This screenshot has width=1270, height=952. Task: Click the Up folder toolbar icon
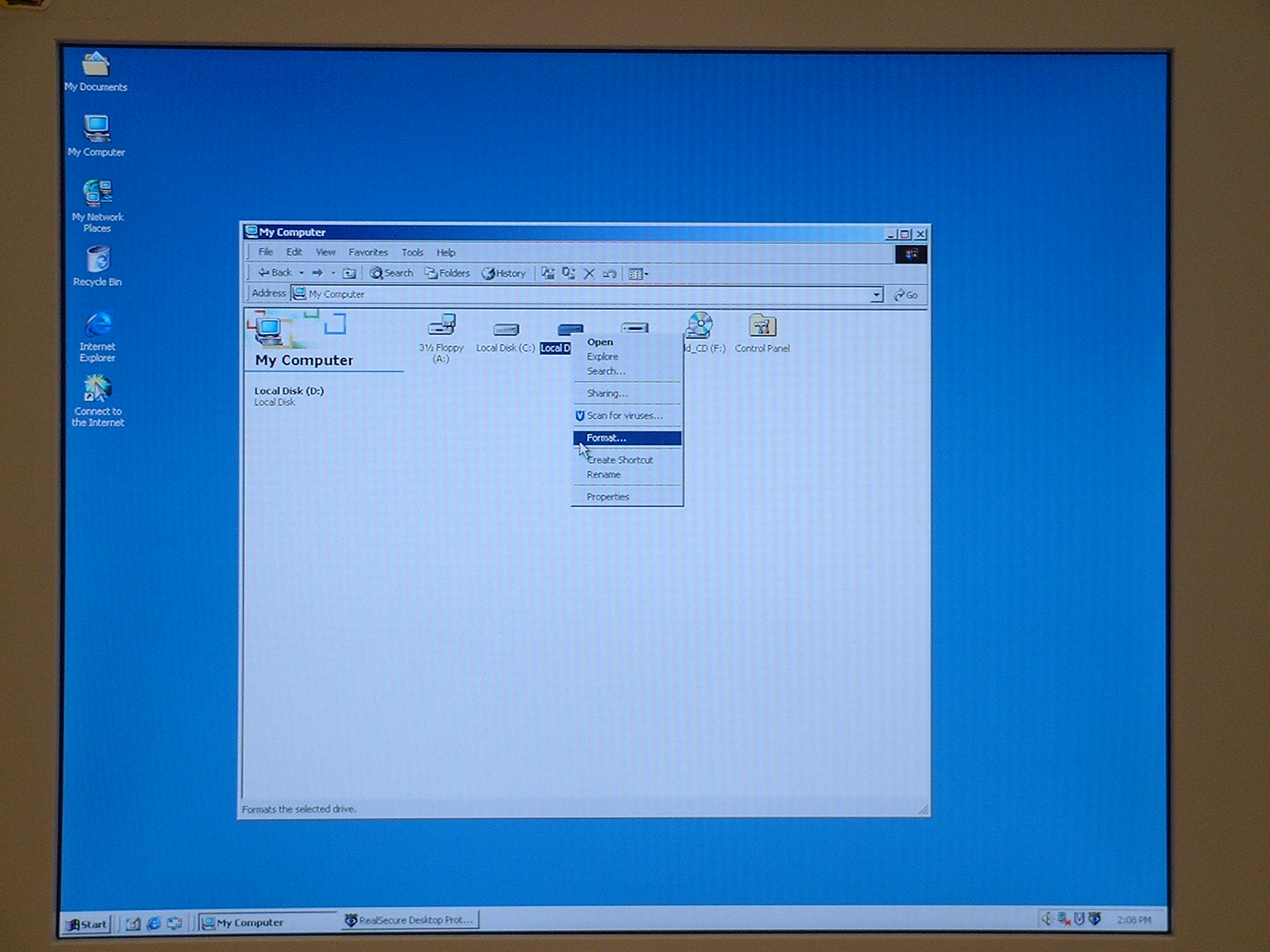coord(349,274)
